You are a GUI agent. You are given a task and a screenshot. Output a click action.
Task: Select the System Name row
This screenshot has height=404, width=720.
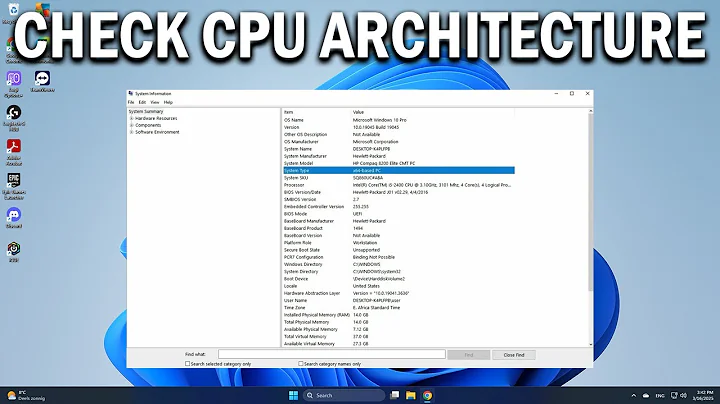point(399,149)
